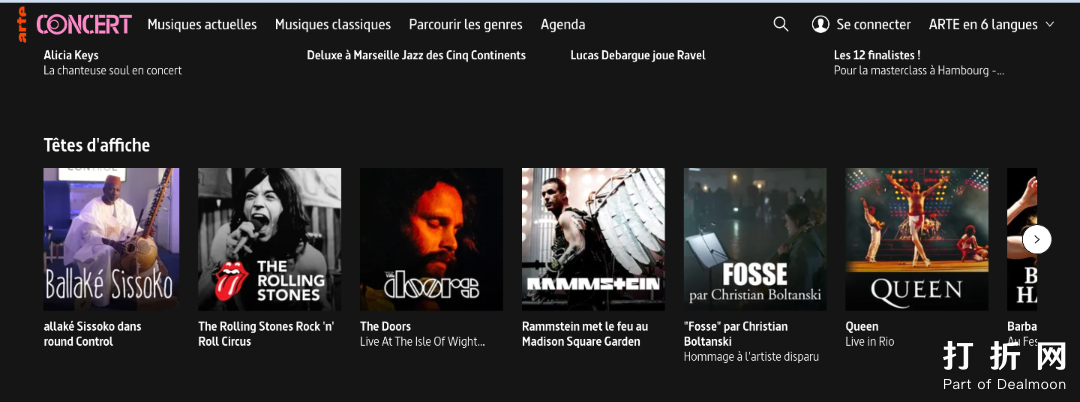This screenshot has height=402, width=1080.
Task: Click the user profile icon
Action: click(820, 24)
